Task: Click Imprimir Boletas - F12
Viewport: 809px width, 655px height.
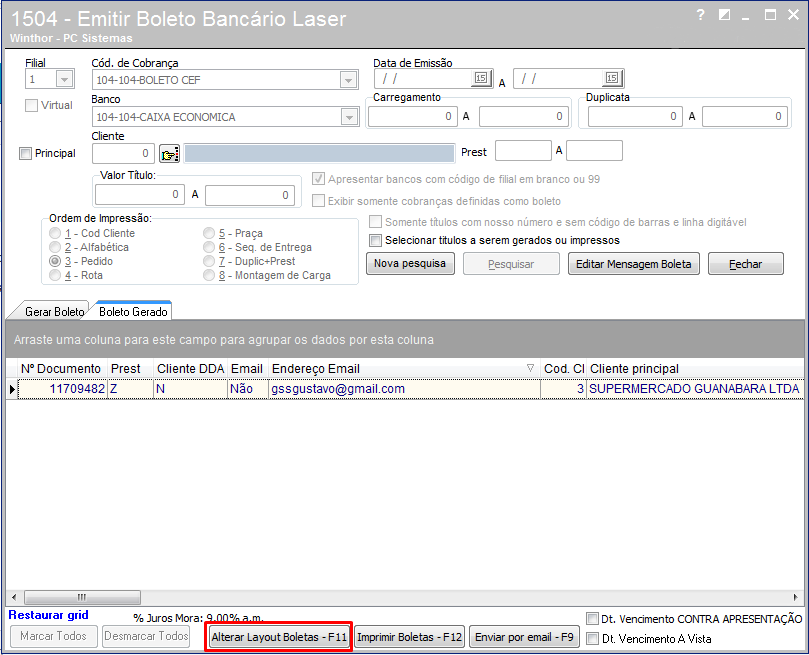Action: (x=410, y=637)
